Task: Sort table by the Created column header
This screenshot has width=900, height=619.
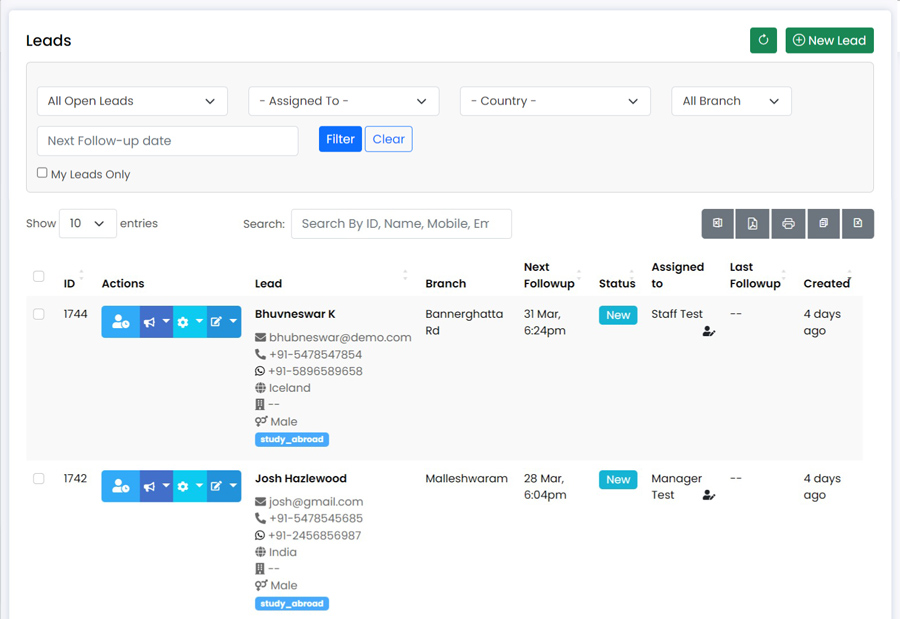Action: [x=827, y=283]
